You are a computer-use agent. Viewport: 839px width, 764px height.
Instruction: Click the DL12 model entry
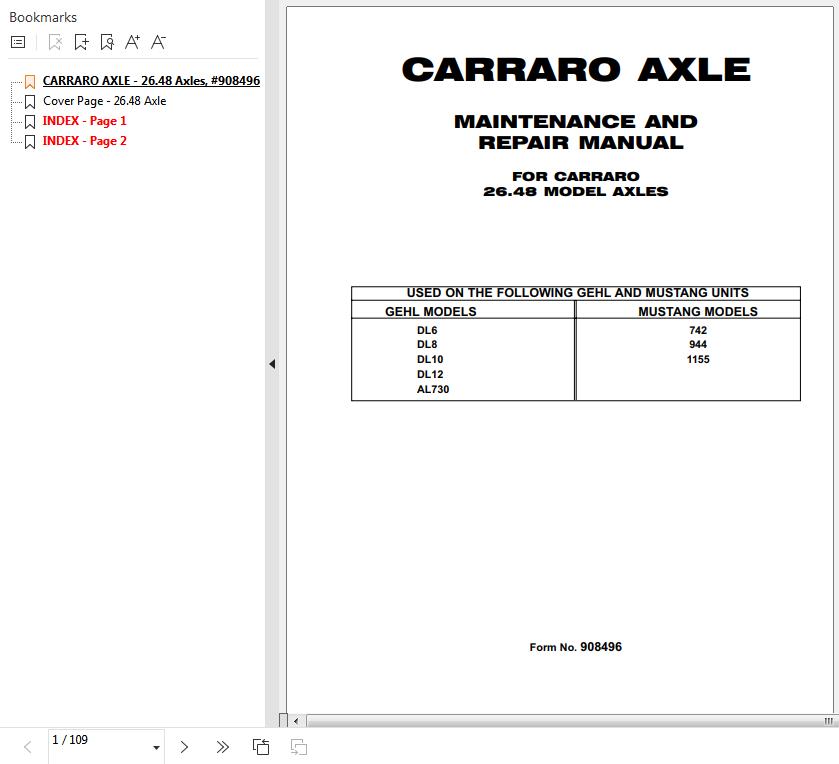coord(430,375)
